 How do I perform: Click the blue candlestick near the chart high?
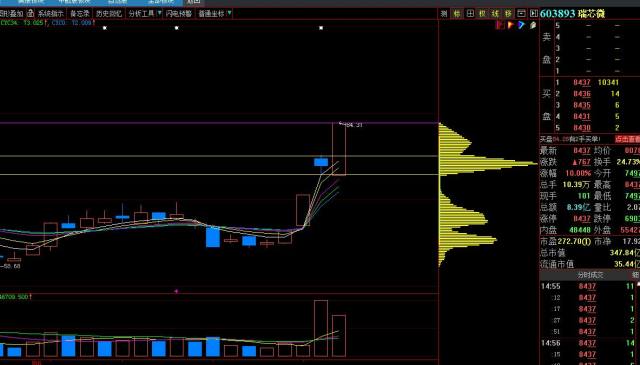[x=321, y=162]
